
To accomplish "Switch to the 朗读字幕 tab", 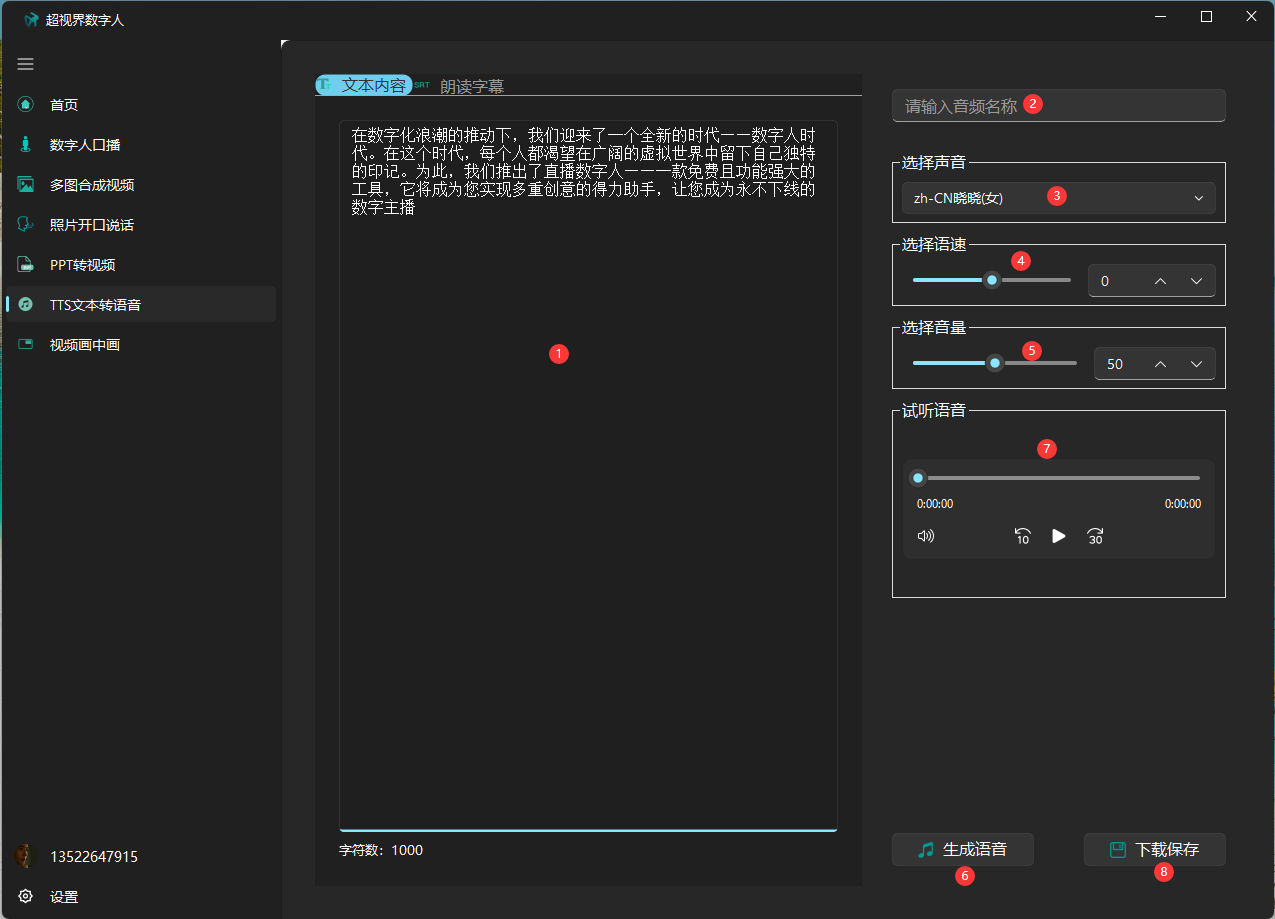I will point(471,87).
